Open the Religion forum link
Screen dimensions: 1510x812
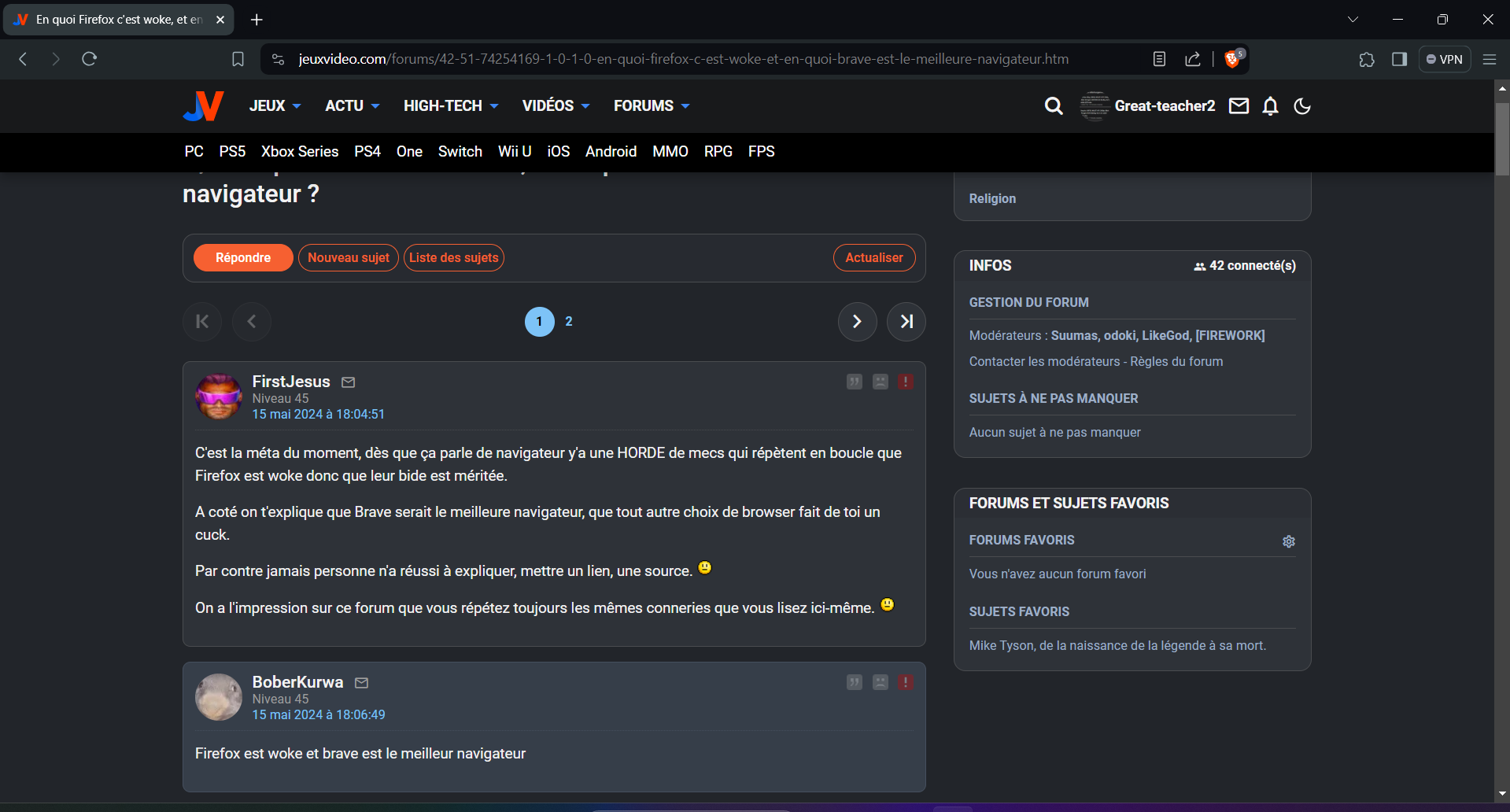(992, 198)
